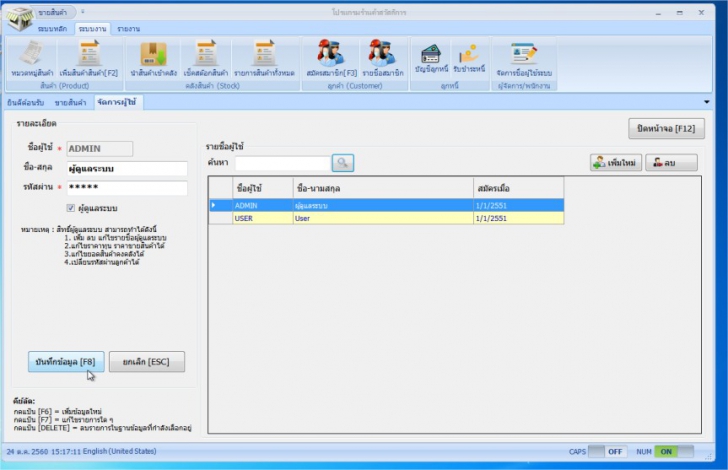Open the import stock (นำสินค้าเข้าคลัง) icon
The width and height of the screenshot is (728, 470).
click(x=154, y=59)
